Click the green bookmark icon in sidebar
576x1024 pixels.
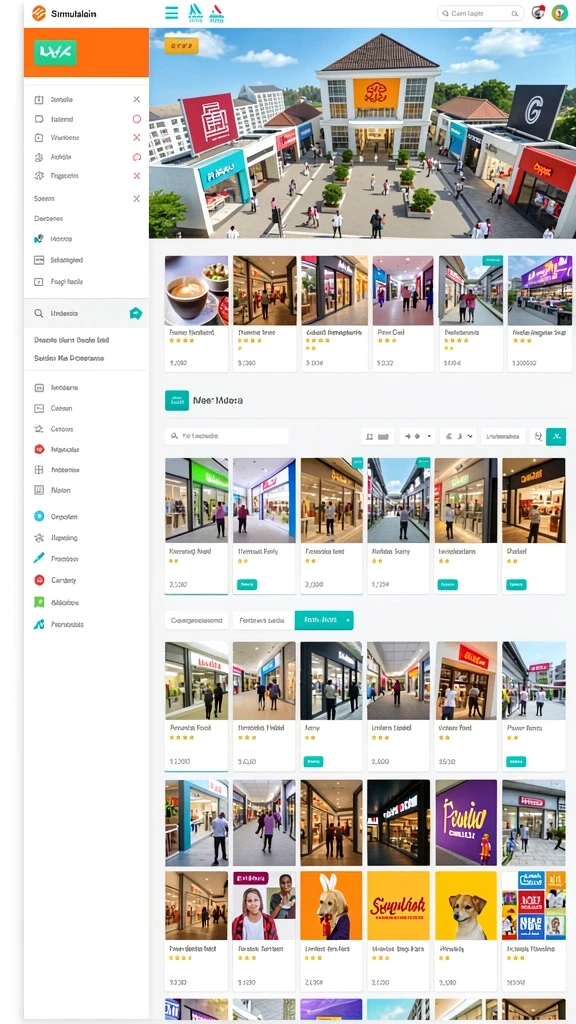pyautogui.click(x=39, y=602)
